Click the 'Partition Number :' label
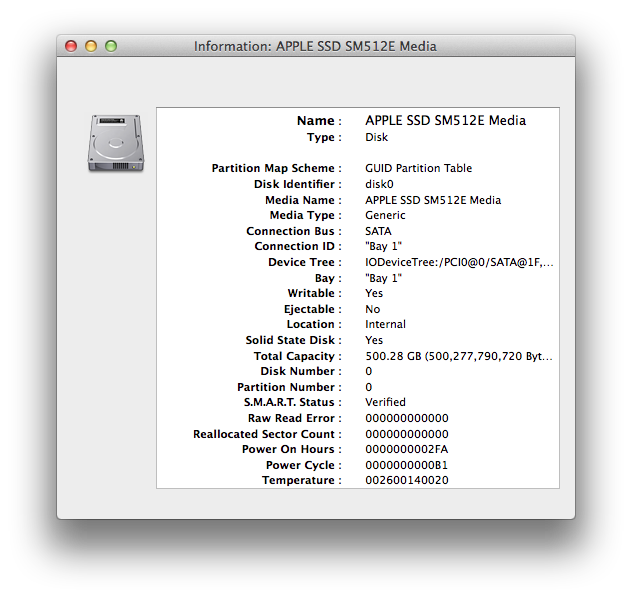632x598 pixels. (289, 388)
